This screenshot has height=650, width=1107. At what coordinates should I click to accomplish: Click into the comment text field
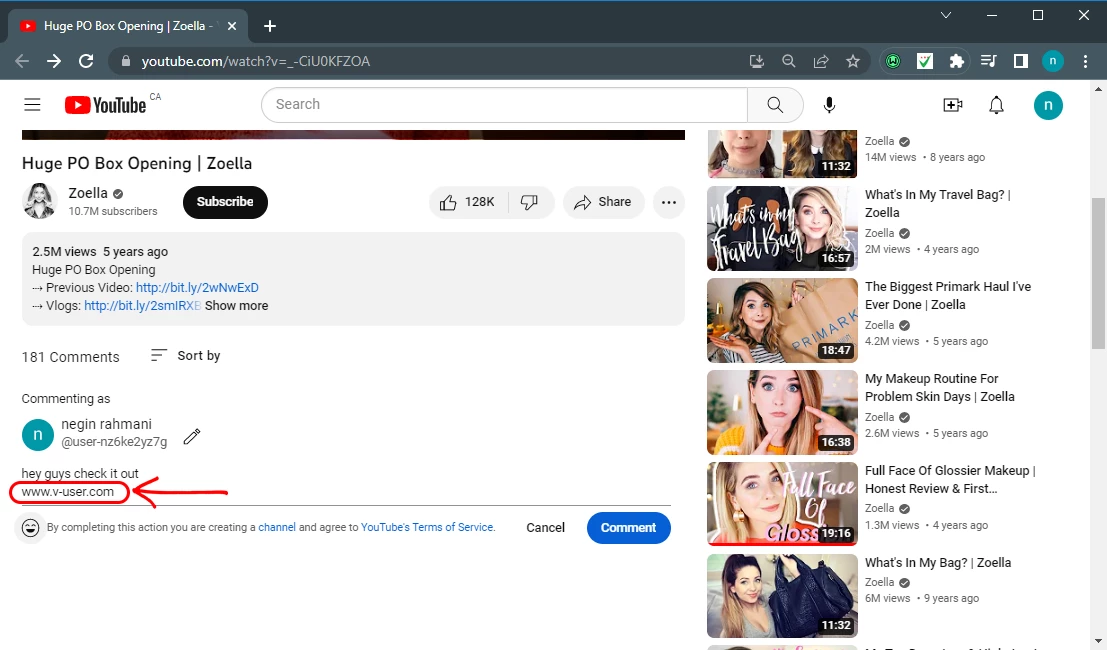click(x=346, y=483)
